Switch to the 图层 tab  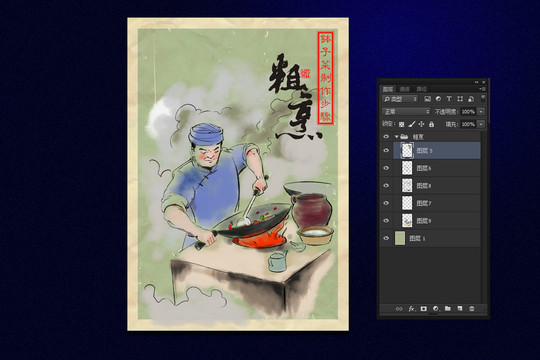coord(388,89)
